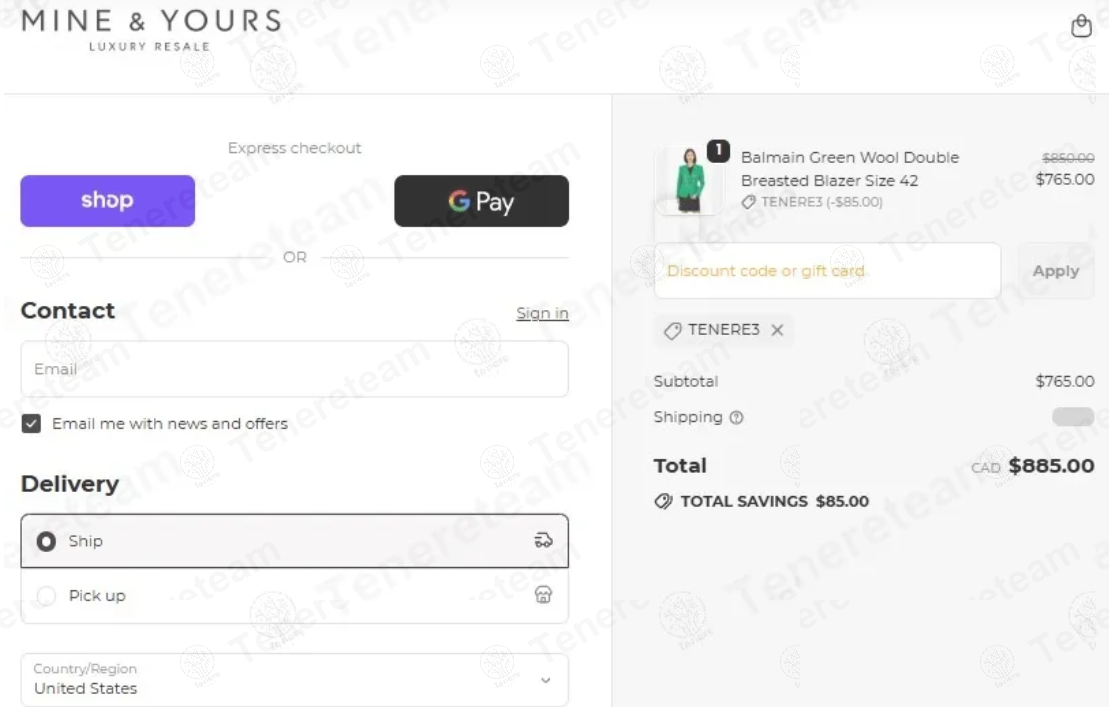Uncheck Email me with news and offers

click(32, 424)
